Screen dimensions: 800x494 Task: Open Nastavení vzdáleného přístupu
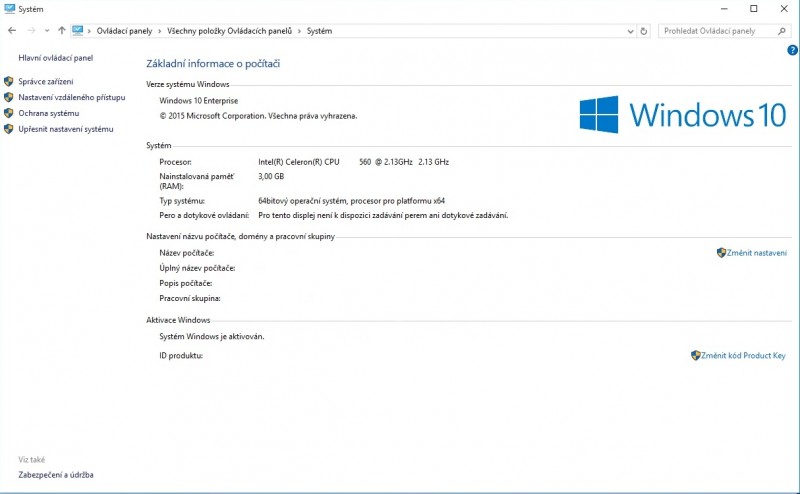click(x=71, y=97)
